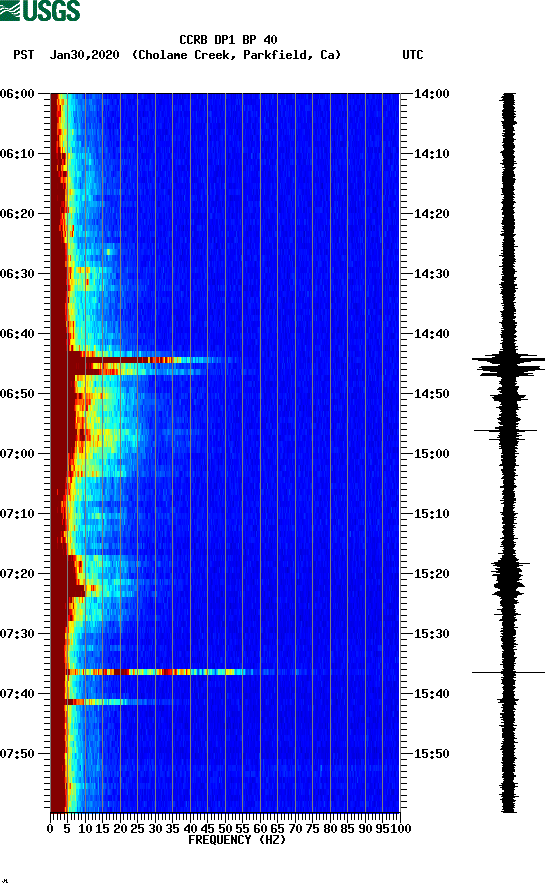The image size is (552, 892).
Task: Click the '07:50' PST time label
Action: (x=18, y=754)
